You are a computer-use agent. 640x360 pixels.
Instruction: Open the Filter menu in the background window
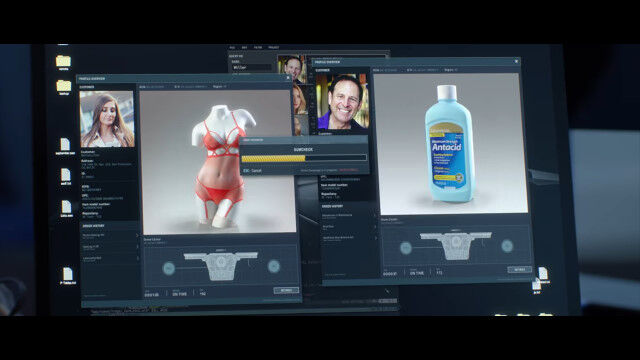coord(258,48)
